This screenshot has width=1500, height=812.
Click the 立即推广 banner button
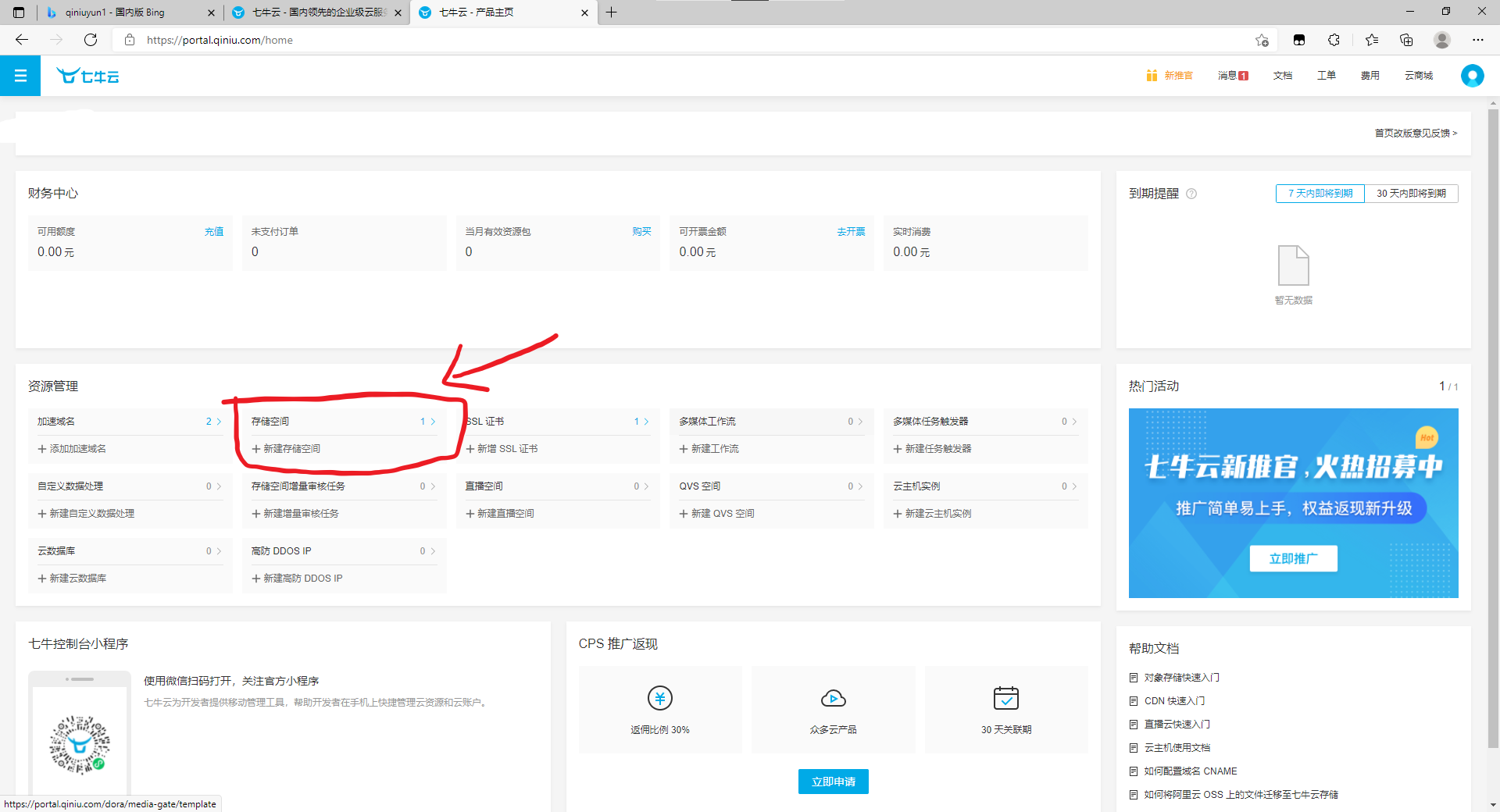tap(1293, 559)
